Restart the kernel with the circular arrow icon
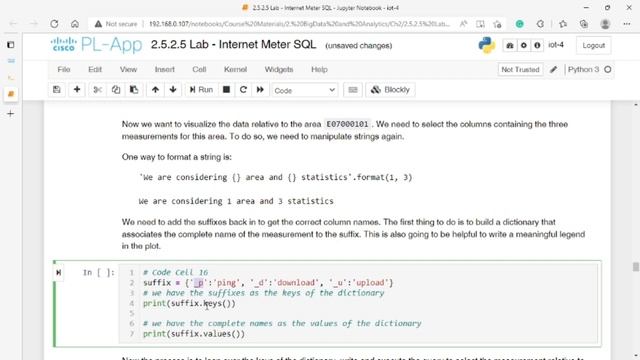 coord(243,90)
